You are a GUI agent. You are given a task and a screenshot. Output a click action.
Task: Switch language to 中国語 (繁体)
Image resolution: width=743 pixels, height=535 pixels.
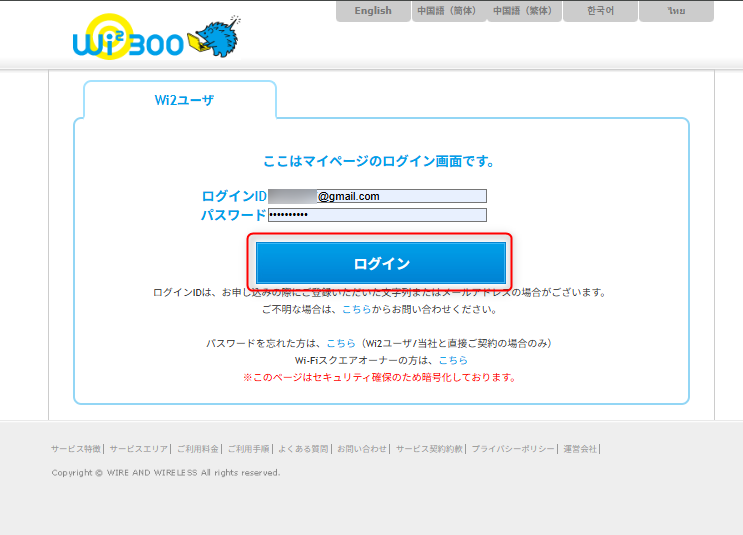[524, 11]
